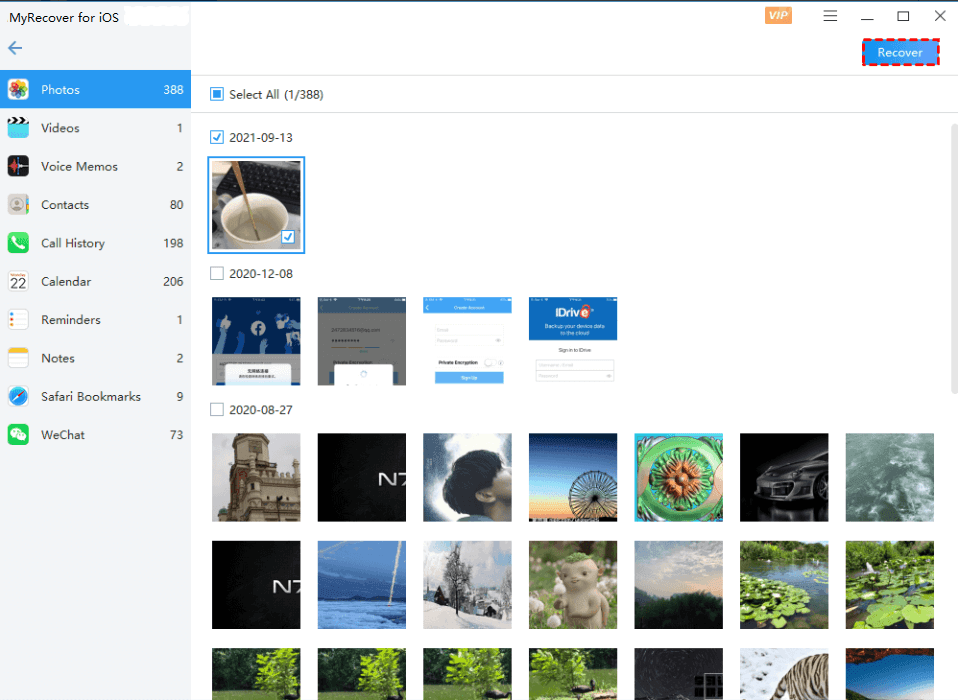
Task: Click the vertical scrollbar of photo list
Action: click(951, 260)
